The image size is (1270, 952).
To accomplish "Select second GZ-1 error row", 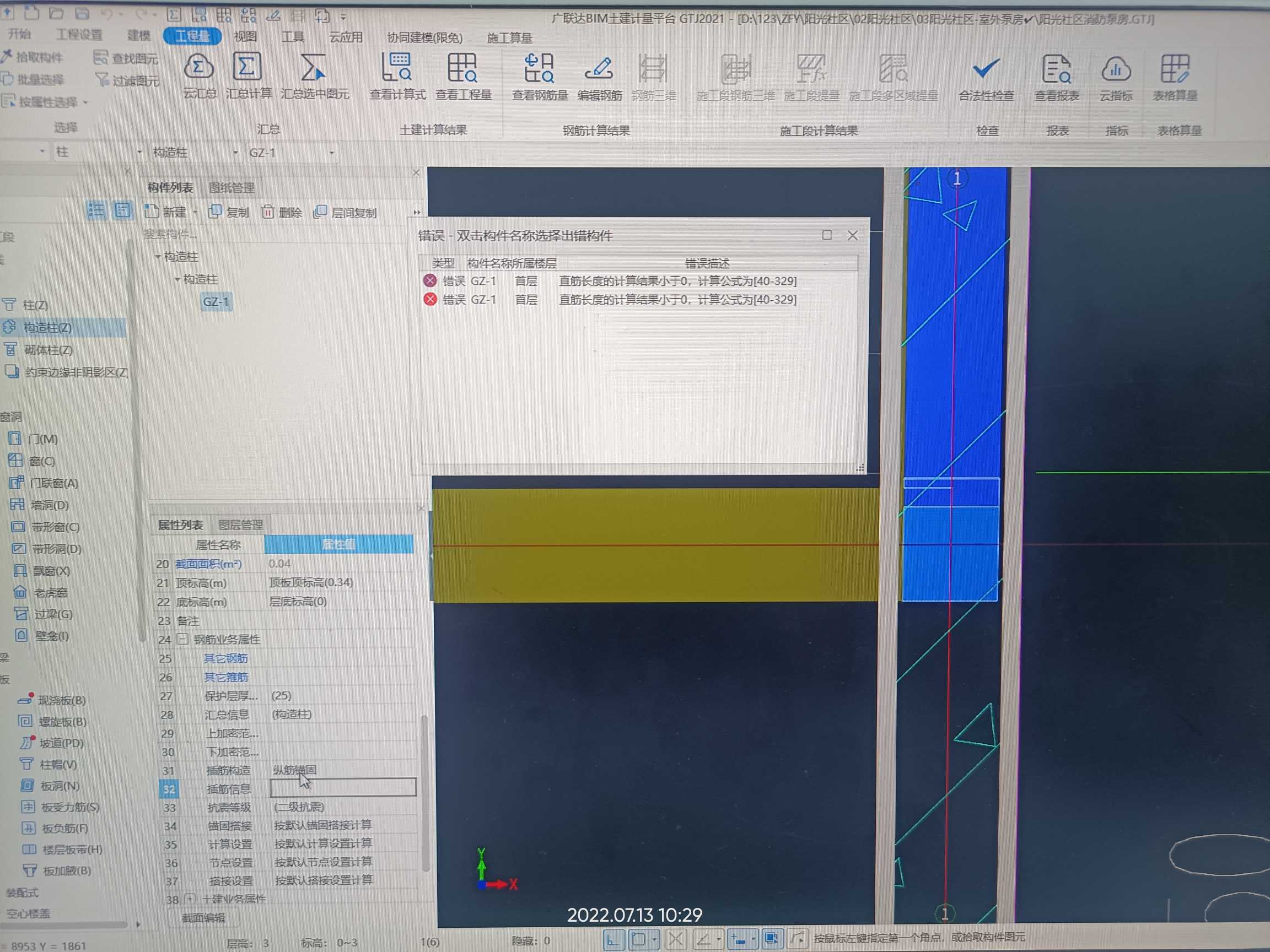I will pos(638,300).
